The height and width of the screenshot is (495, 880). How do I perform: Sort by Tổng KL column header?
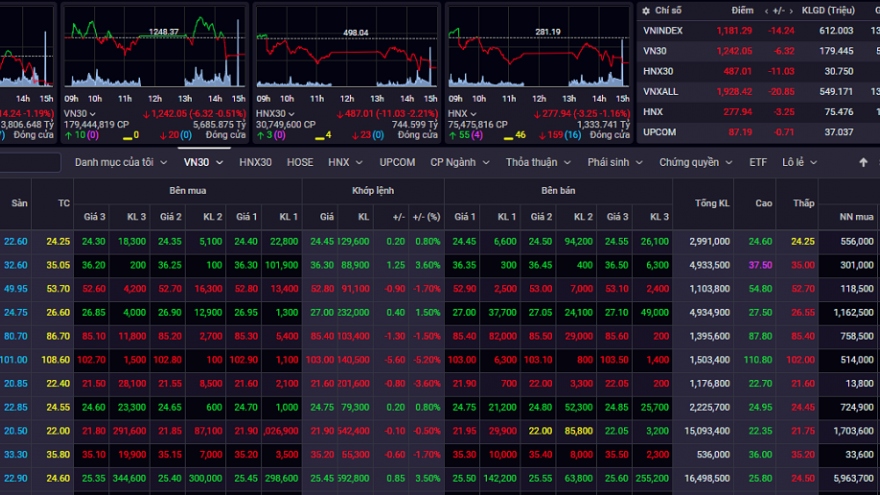(x=710, y=204)
